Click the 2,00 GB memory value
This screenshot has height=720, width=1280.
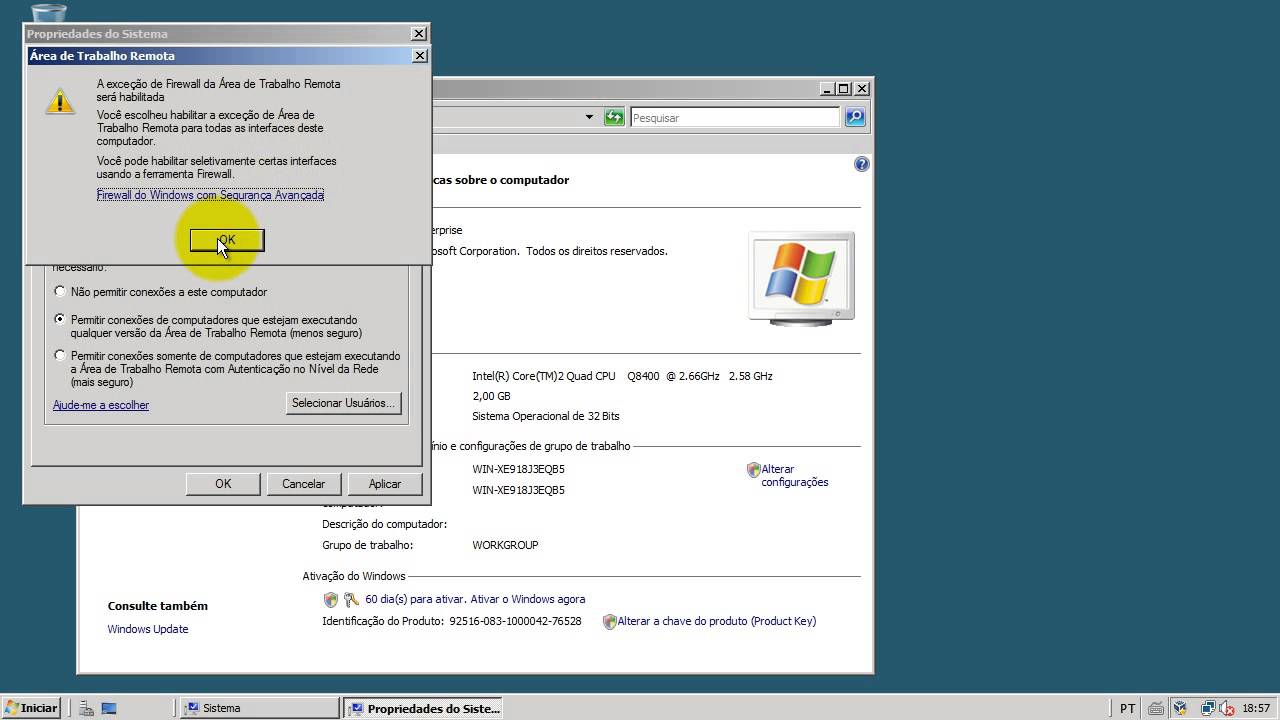click(491, 396)
